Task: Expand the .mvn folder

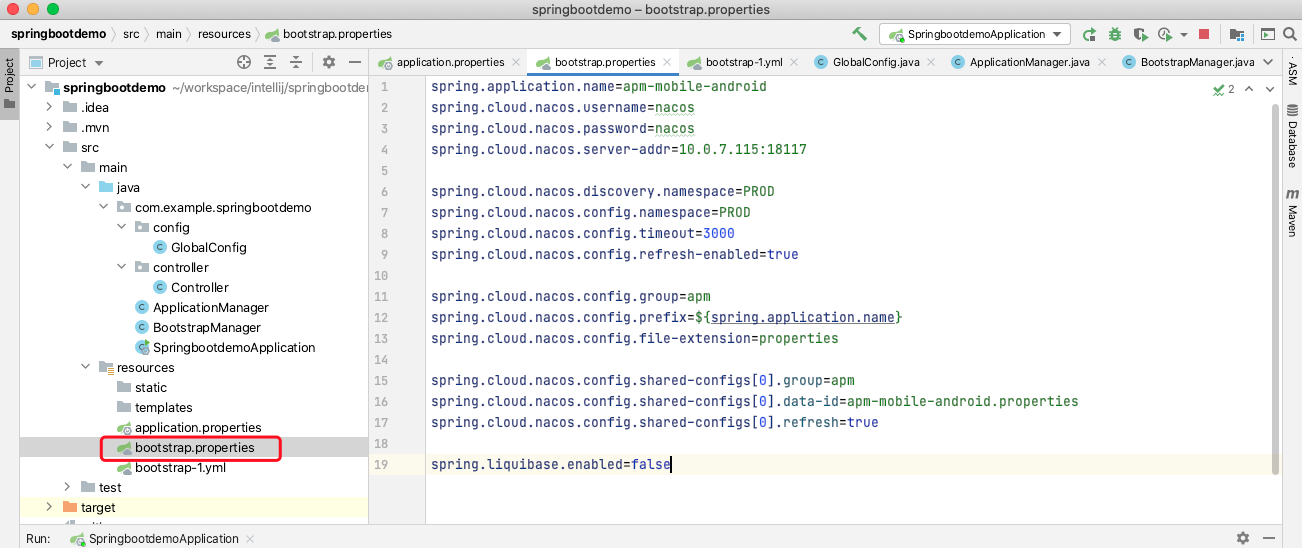Action: [49, 127]
